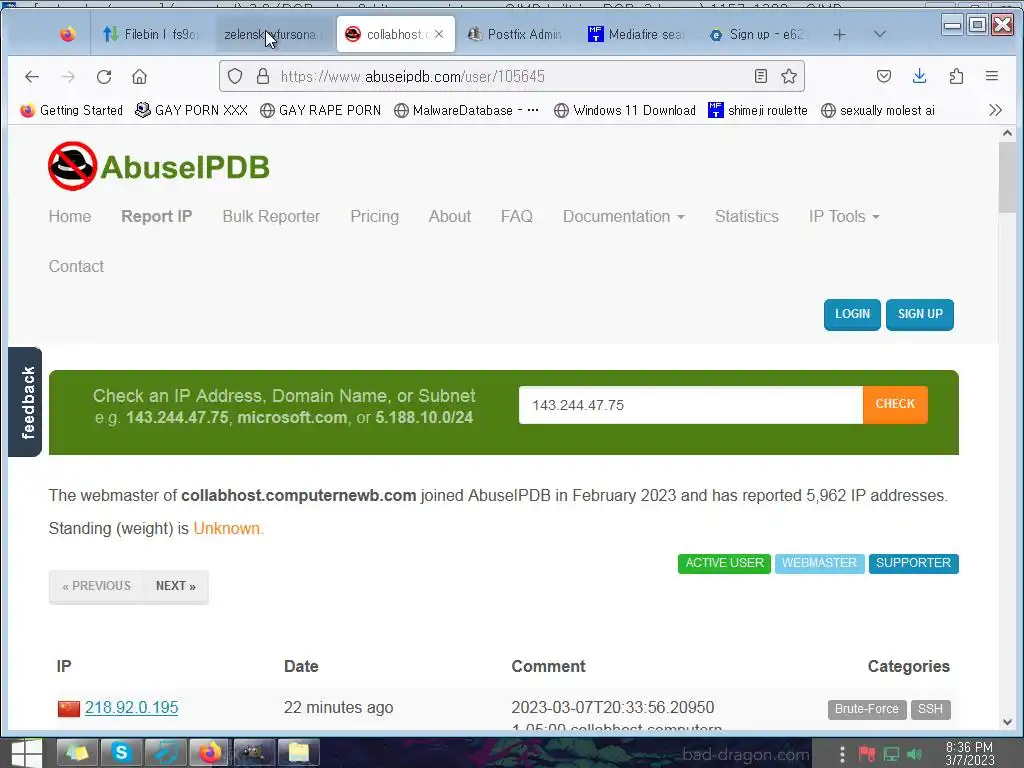Open a new tab with plus button
1024x768 pixels.
[x=840, y=35]
